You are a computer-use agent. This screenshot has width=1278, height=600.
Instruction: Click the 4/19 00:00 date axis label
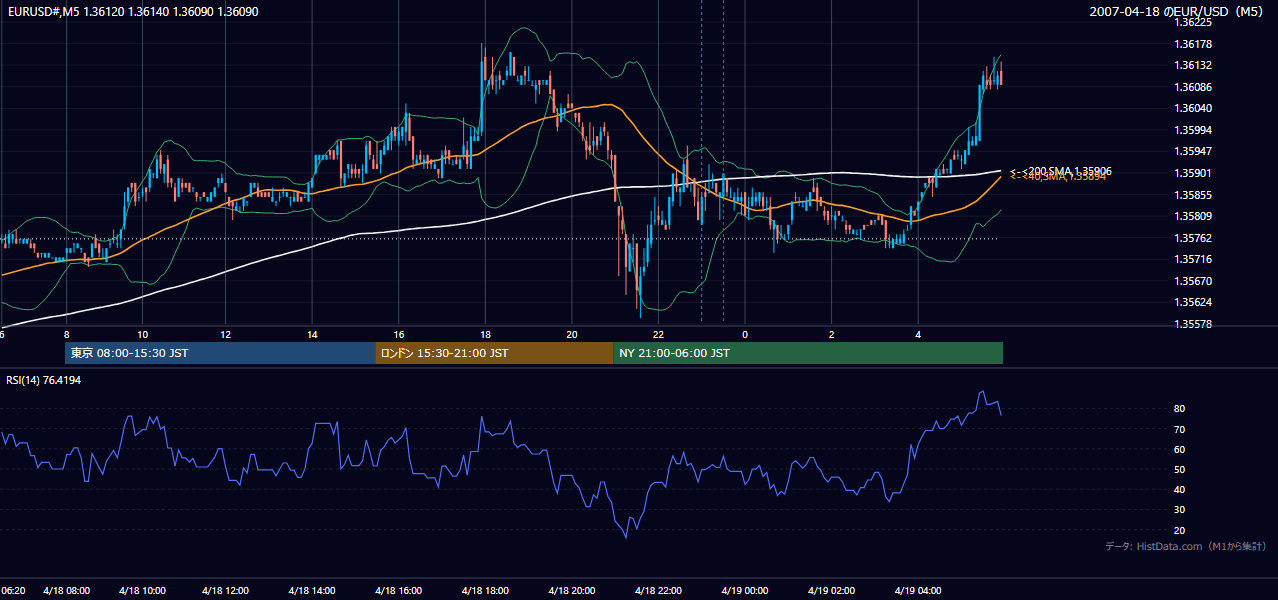coord(743,591)
